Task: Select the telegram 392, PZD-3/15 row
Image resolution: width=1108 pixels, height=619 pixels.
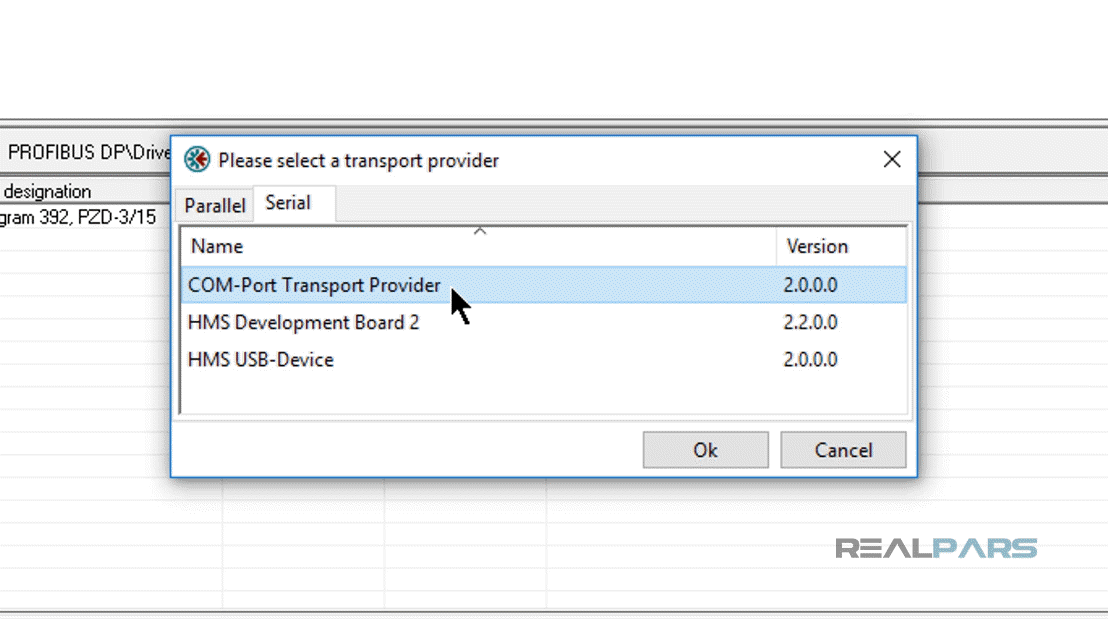Action: (78, 216)
